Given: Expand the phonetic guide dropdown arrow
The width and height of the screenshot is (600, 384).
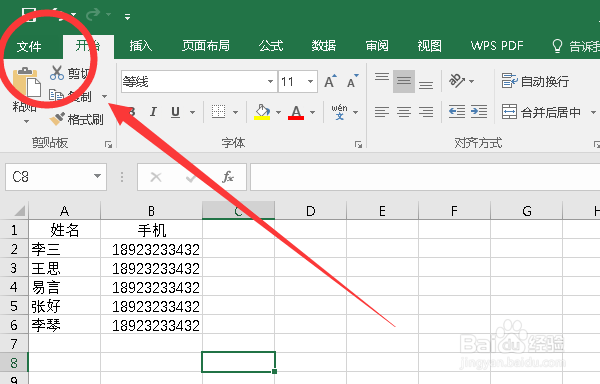Looking at the screenshot, I should [355, 112].
